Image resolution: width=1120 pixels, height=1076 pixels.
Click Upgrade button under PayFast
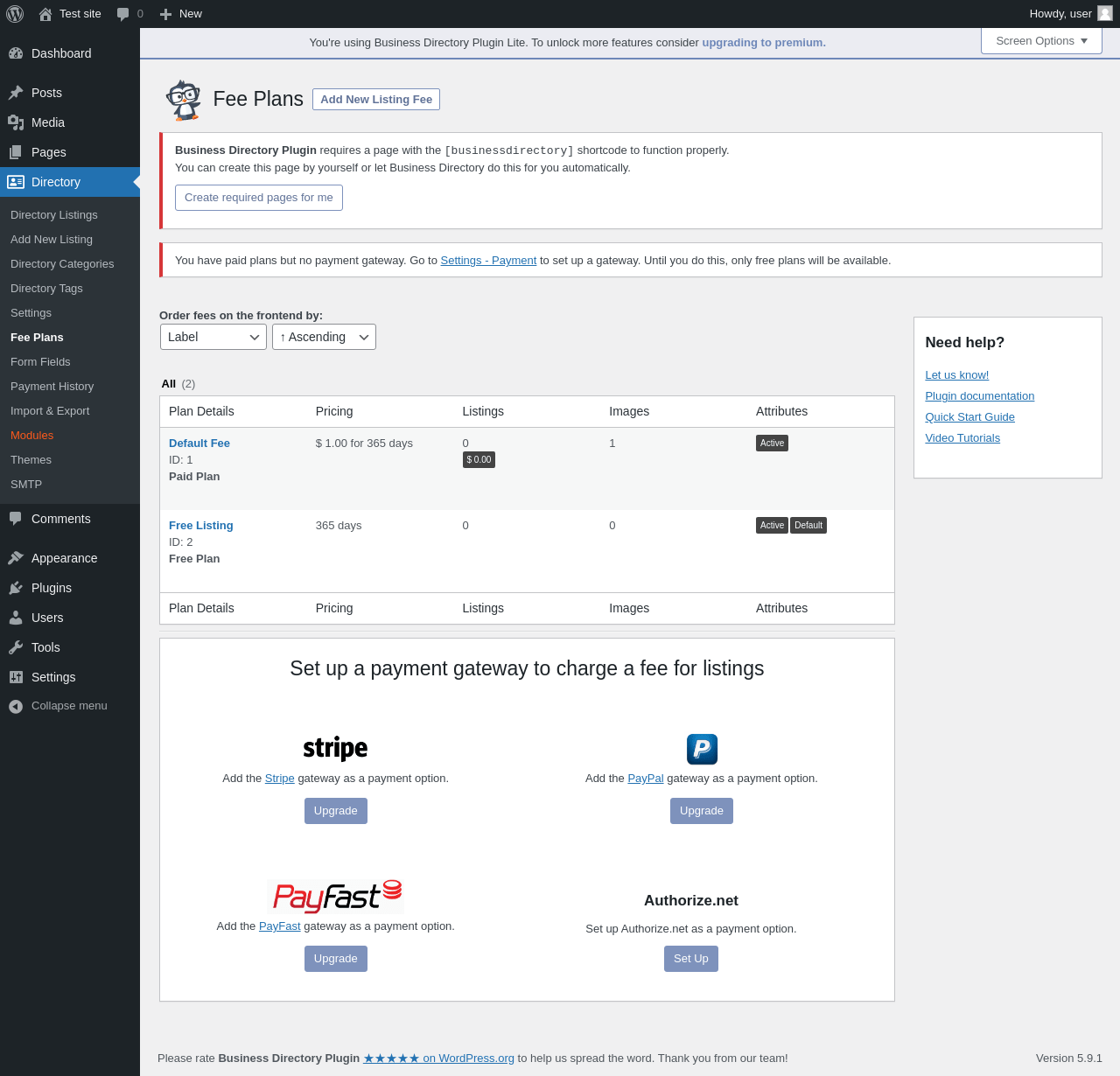(336, 959)
